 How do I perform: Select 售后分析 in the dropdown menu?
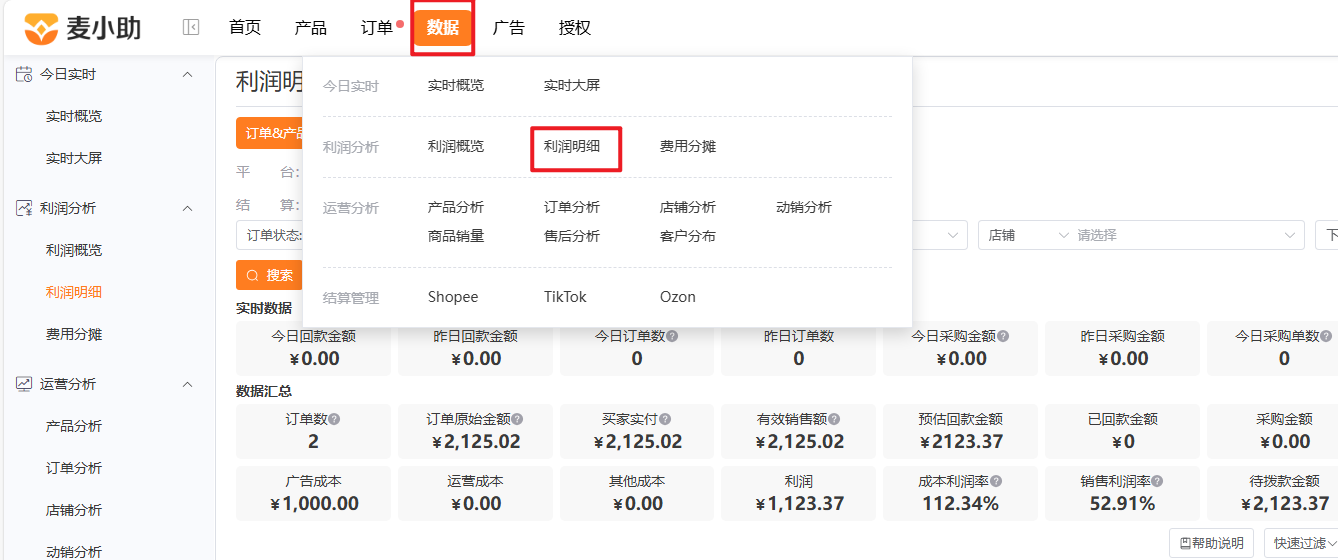(572, 237)
